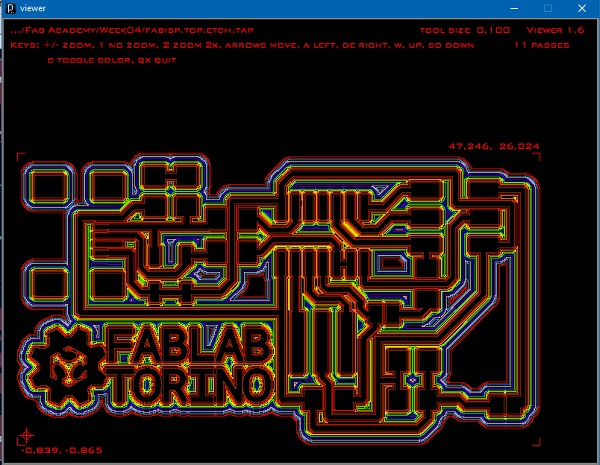Click the origin crosshair marker

26,435
